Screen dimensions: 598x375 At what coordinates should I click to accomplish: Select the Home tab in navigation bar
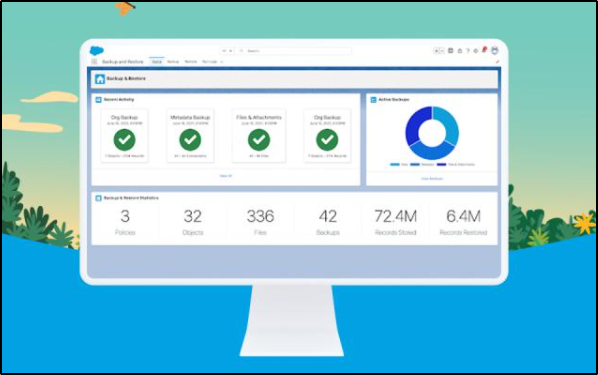[x=157, y=61]
